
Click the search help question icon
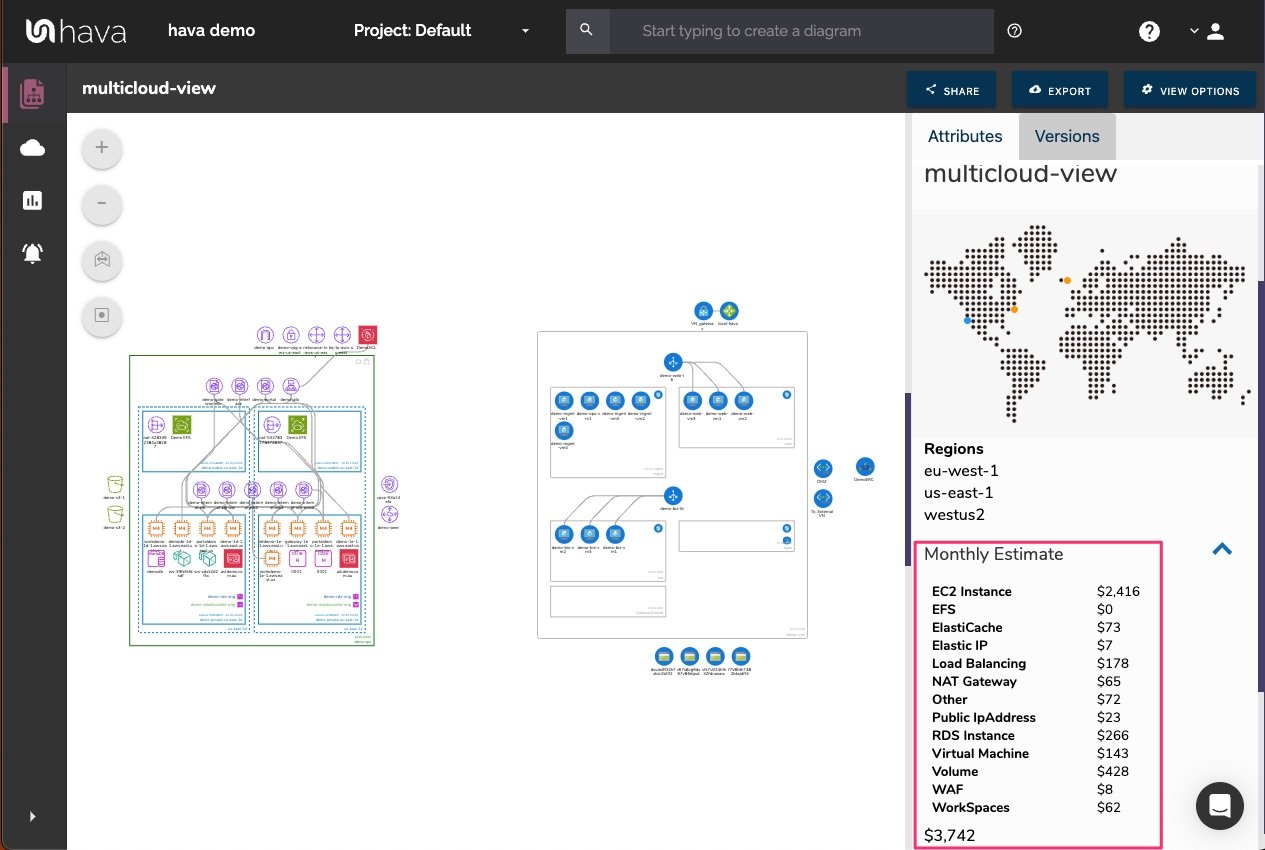click(x=1014, y=31)
